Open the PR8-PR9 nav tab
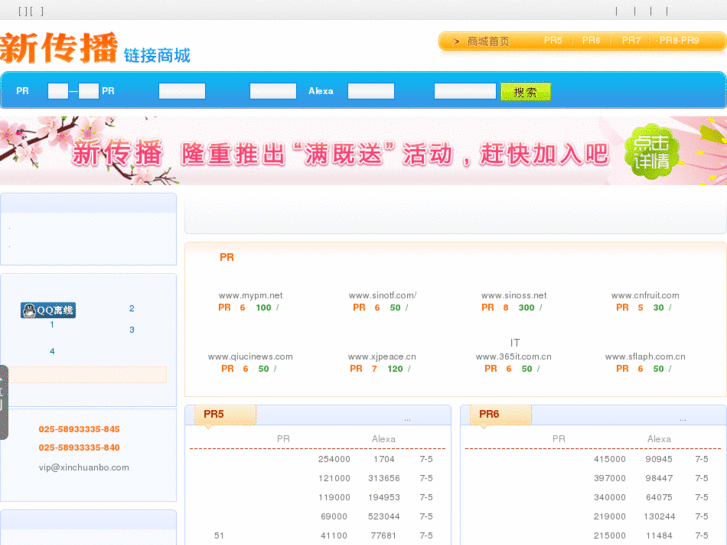 tap(679, 41)
